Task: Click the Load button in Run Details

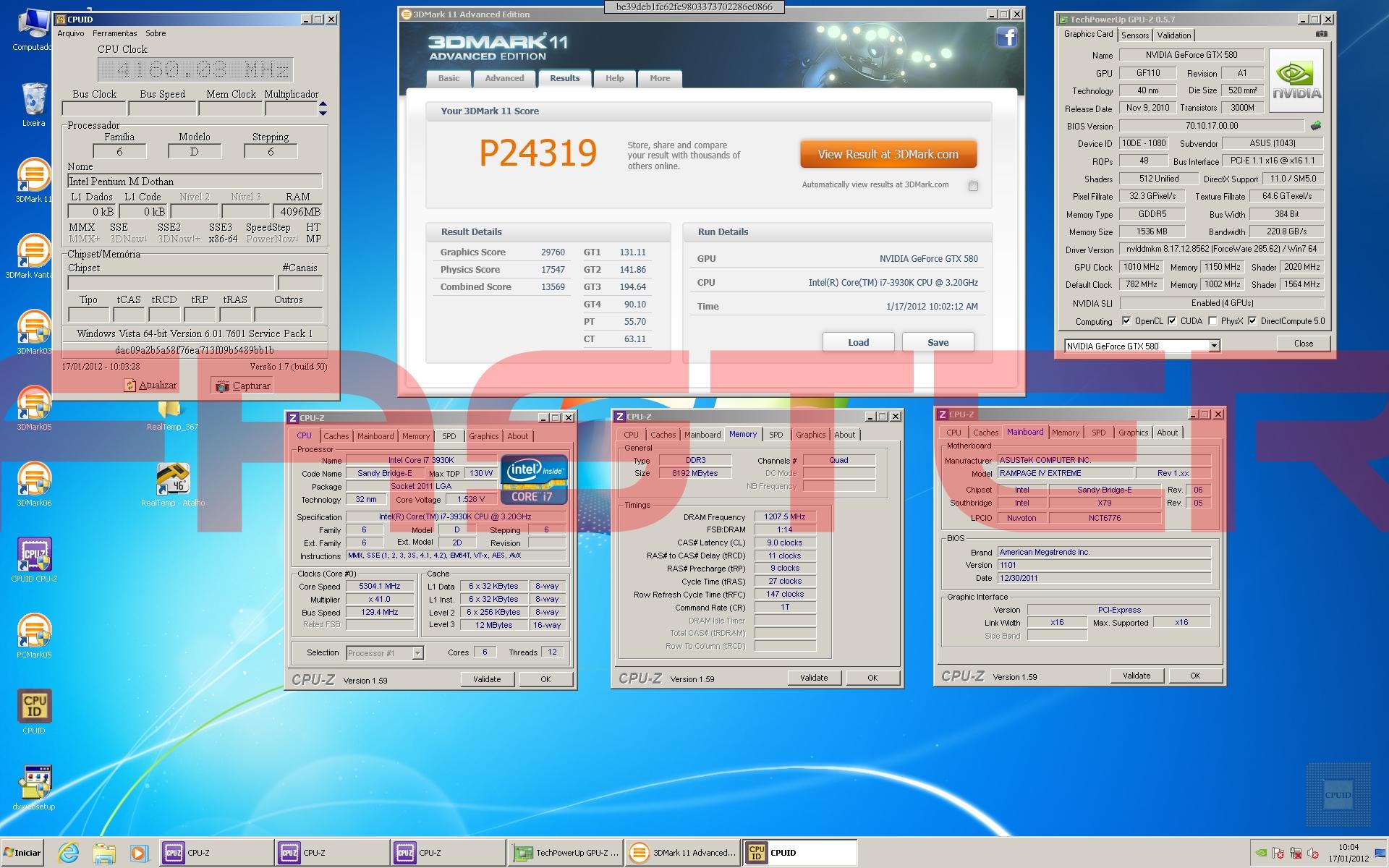Action: point(858,342)
